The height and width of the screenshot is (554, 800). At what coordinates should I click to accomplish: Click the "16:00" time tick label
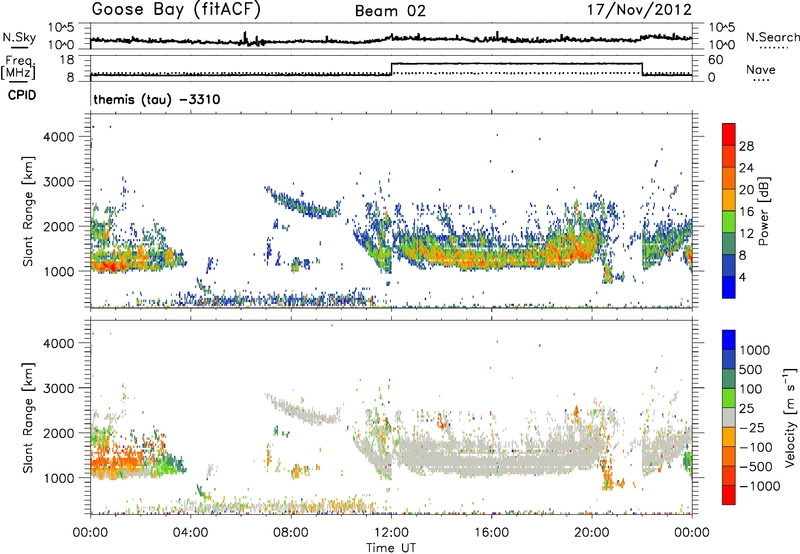(x=491, y=533)
